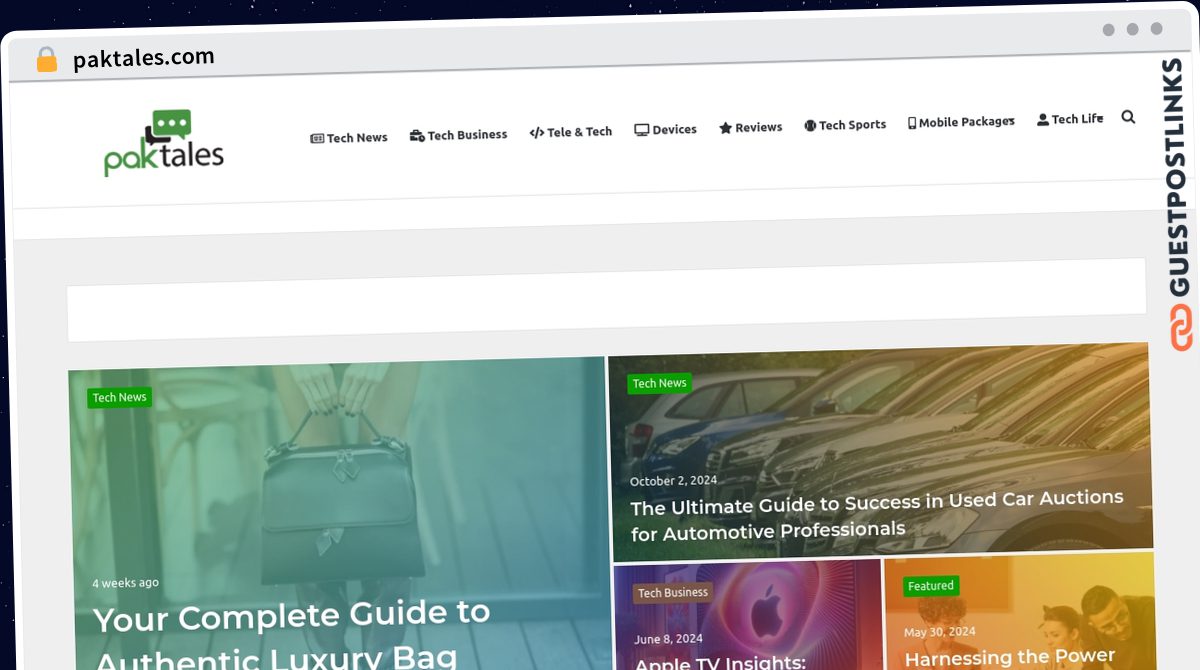The width and height of the screenshot is (1200, 670).
Task: Read Your Complete Guide to Authentic Luxury Bag
Action: point(292,635)
